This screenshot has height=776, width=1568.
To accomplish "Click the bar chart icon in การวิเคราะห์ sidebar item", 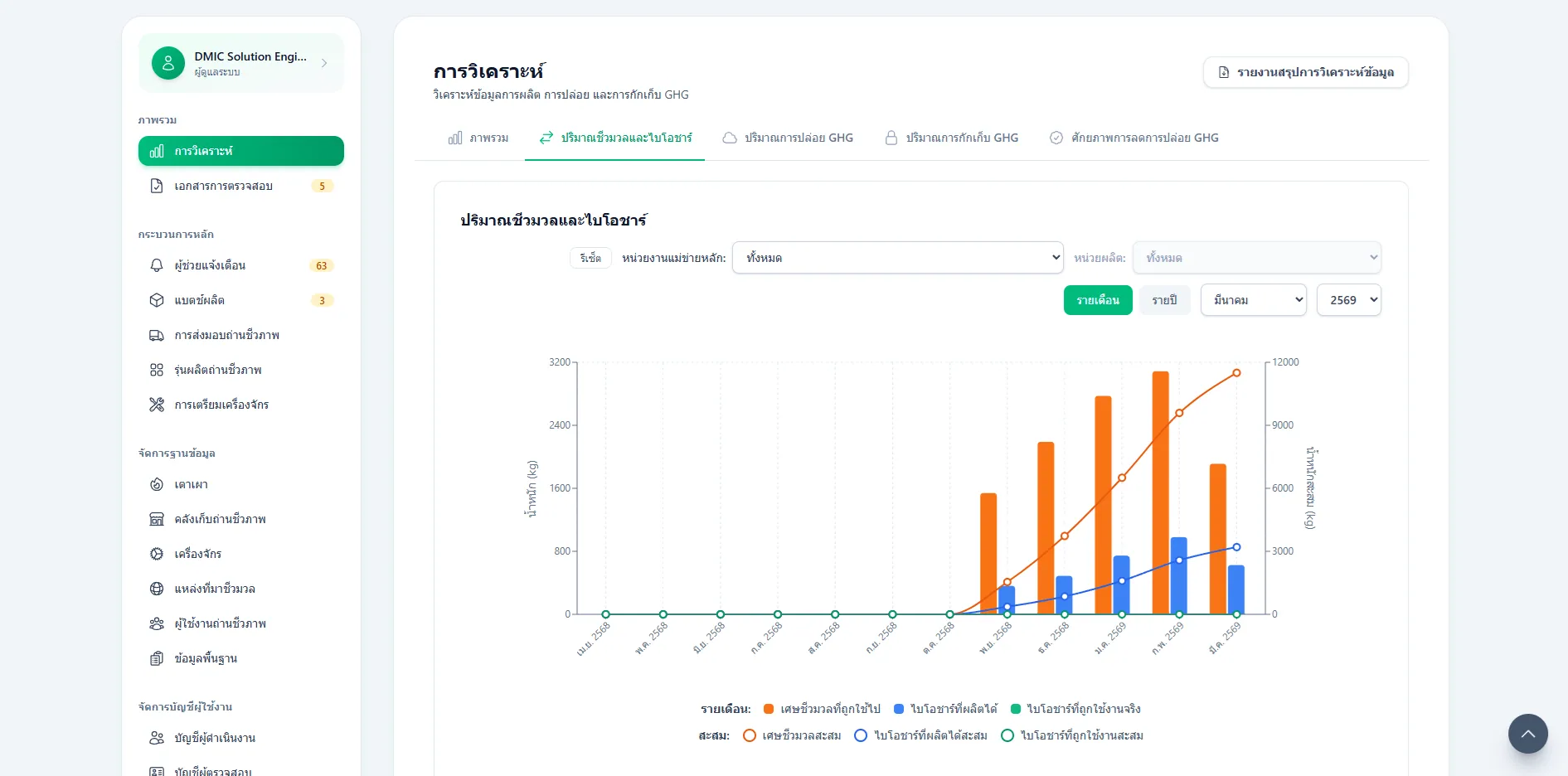I will (157, 151).
